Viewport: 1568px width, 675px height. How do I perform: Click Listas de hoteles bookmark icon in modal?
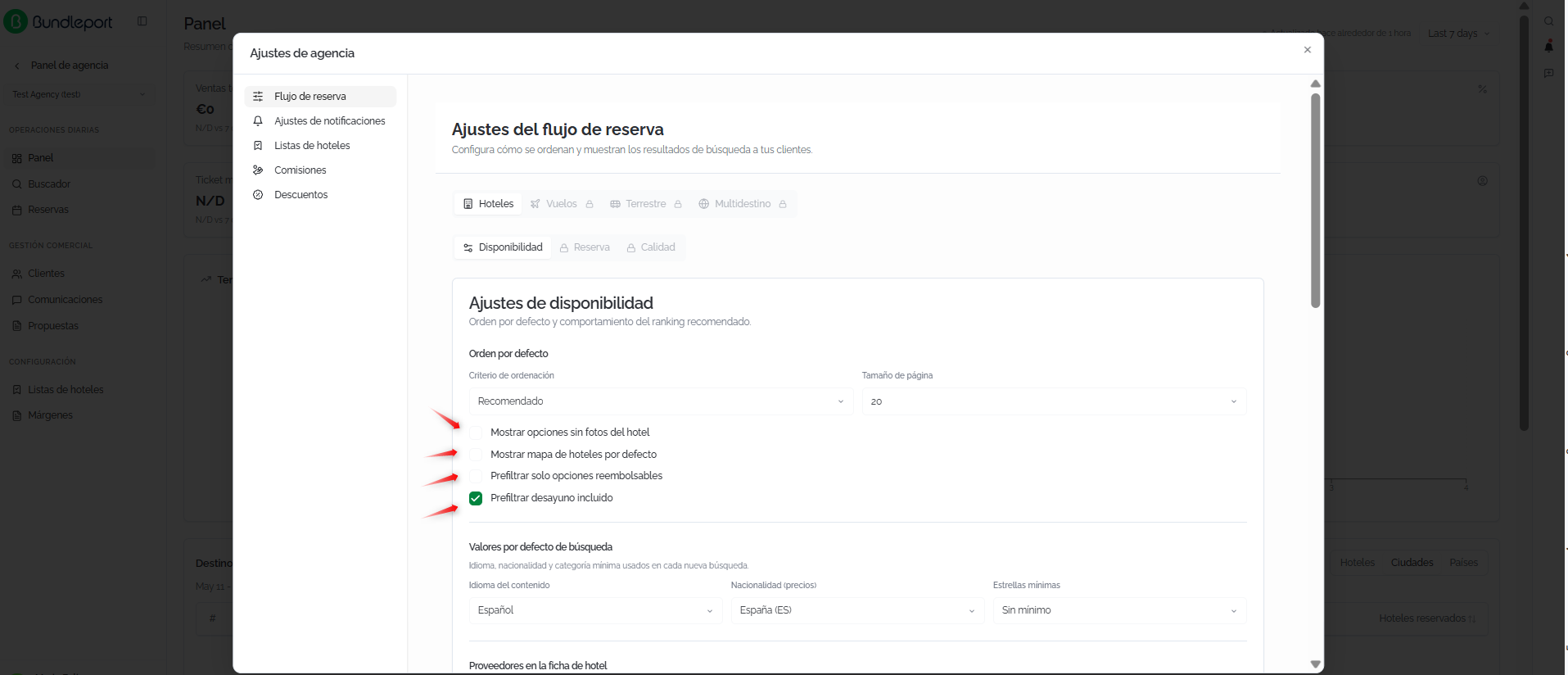(258, 146)
